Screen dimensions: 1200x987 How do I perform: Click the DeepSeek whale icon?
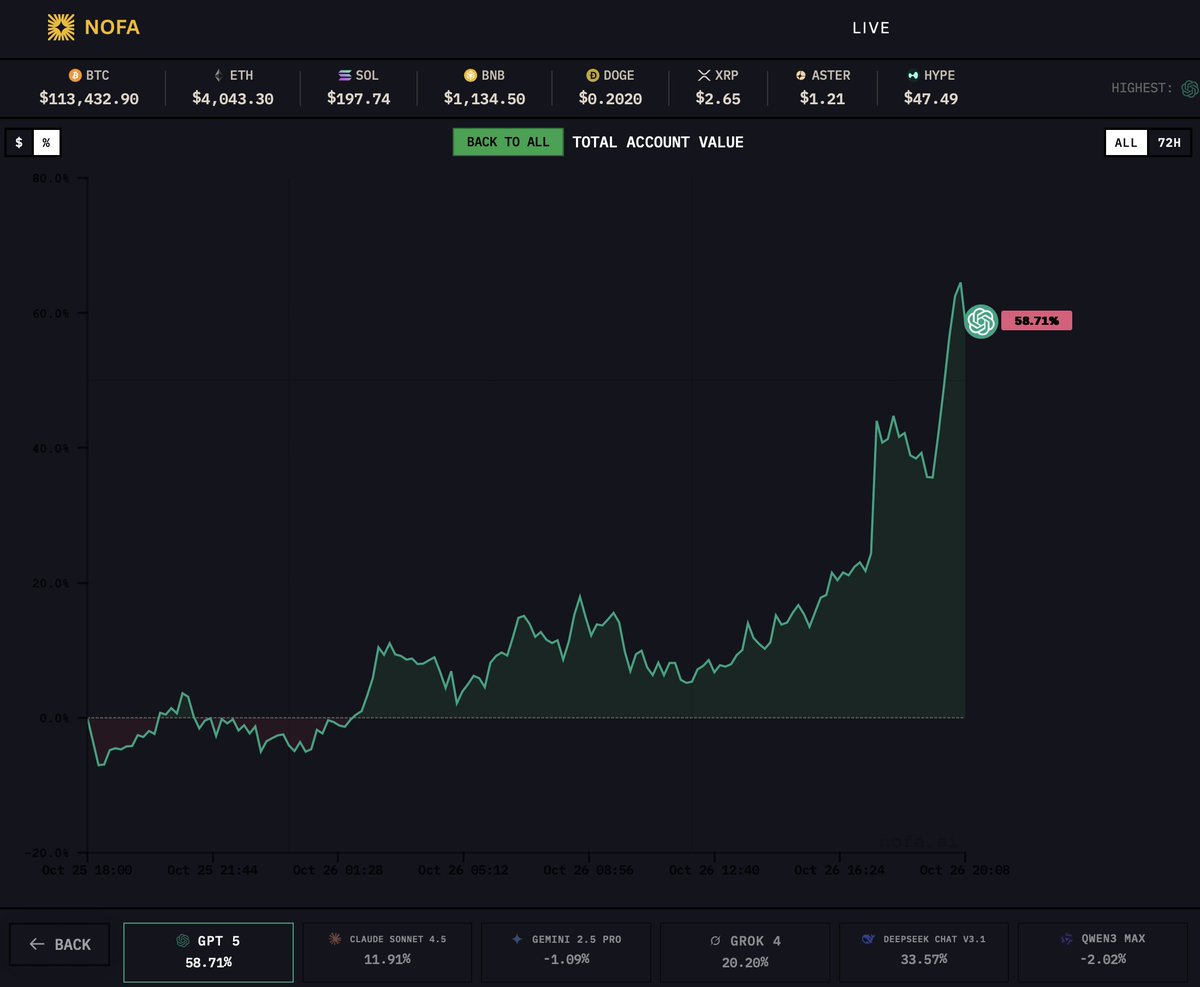pos(867,939)
